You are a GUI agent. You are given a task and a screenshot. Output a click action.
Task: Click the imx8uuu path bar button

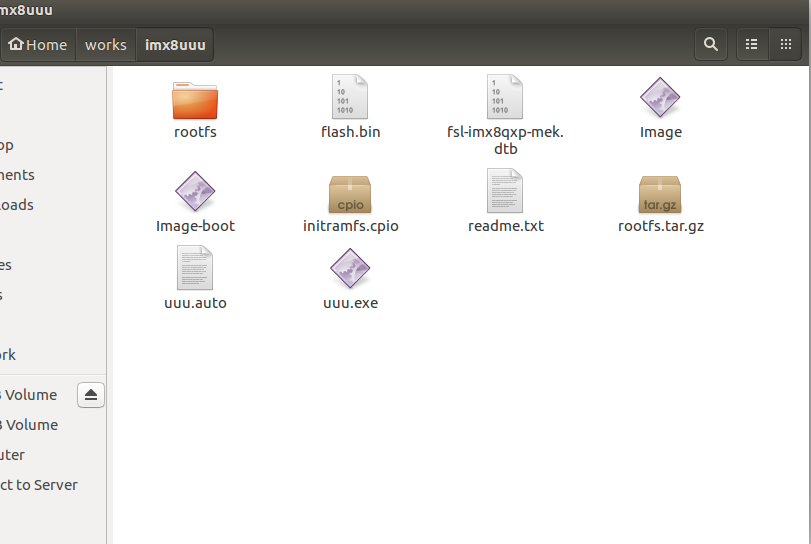pos(175,45)
